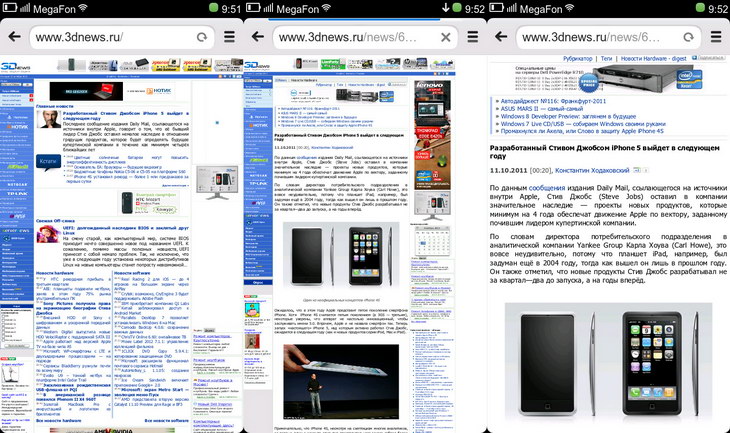Open hamburger menu in the middle screen
This screenshot has height=433, width=730.
tap(473, 37)
